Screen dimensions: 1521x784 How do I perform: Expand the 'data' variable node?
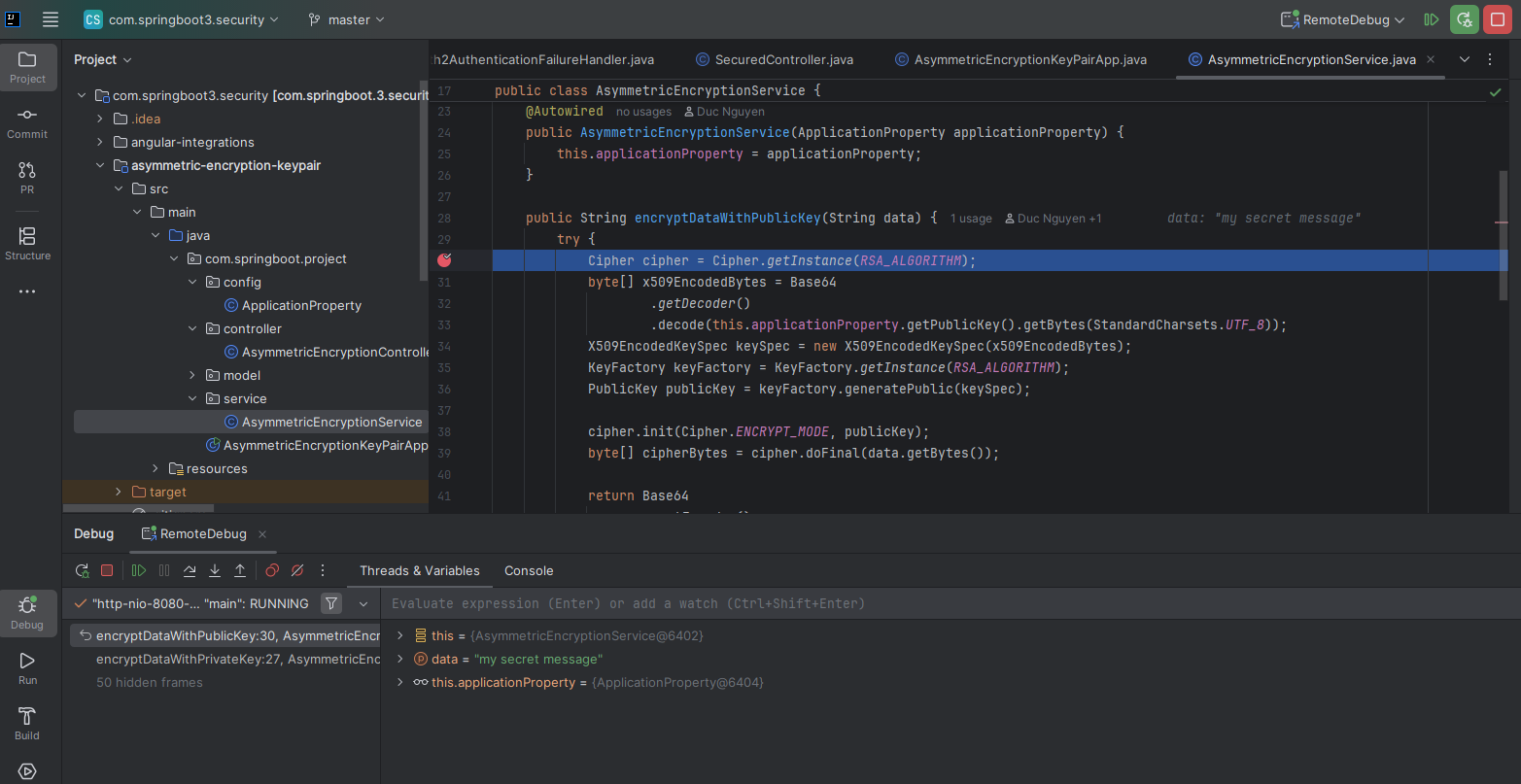click(399, 659)
